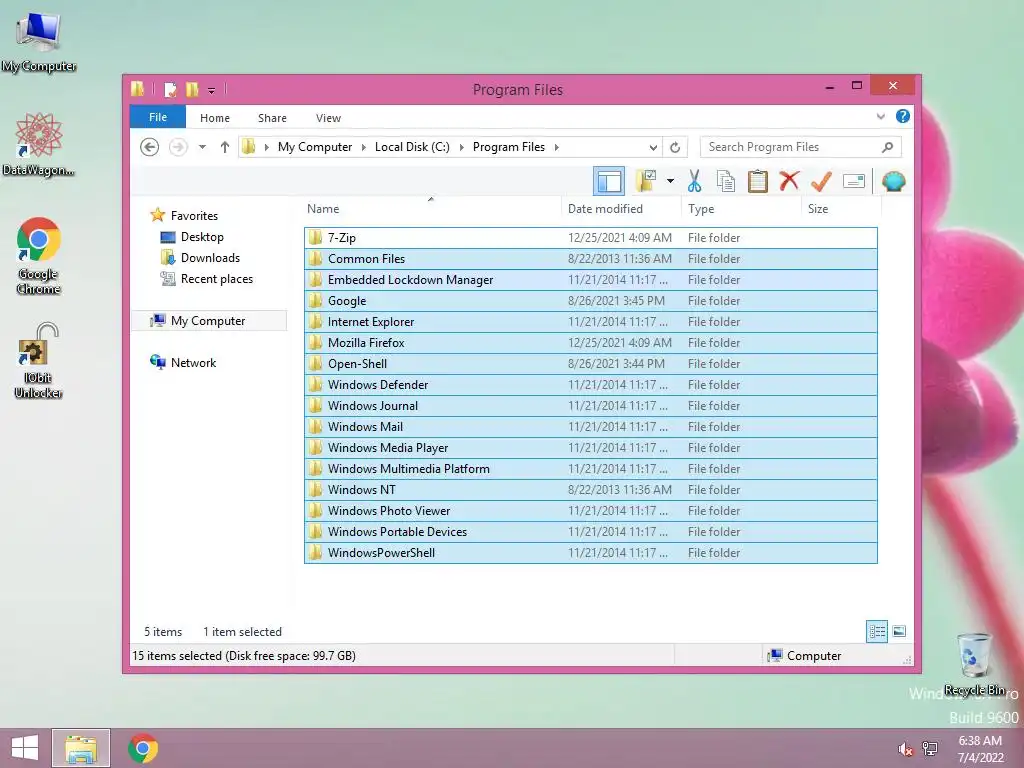Select My Computer in navigation pane
1024x768 pixels.
(x=208, y=321)
